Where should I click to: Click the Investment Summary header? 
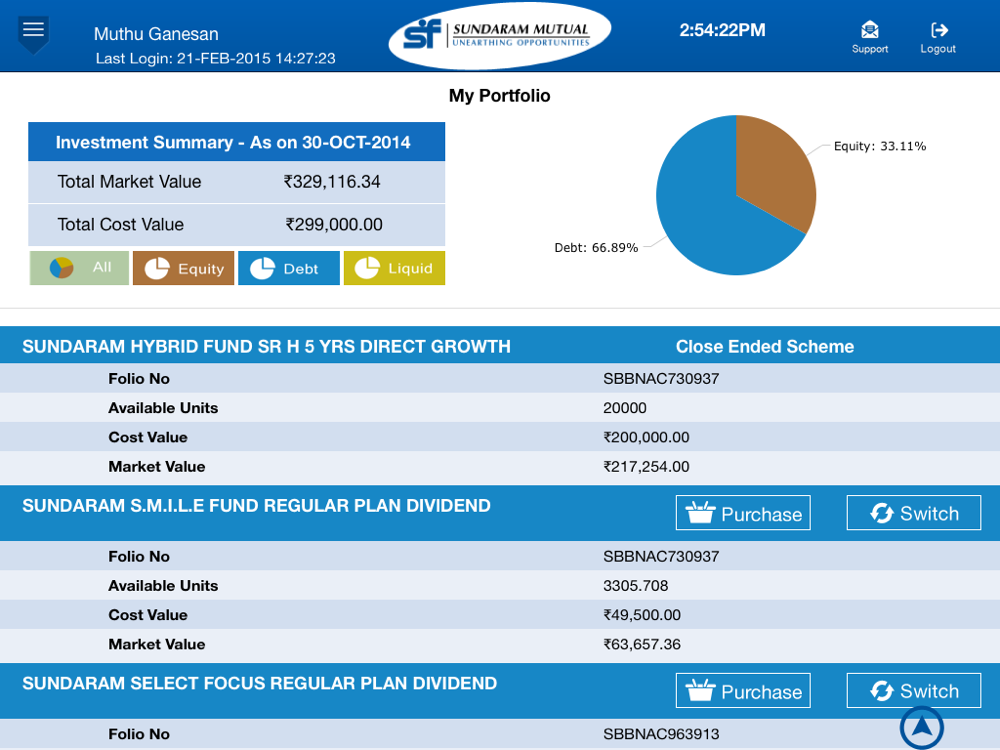[237, 142]
